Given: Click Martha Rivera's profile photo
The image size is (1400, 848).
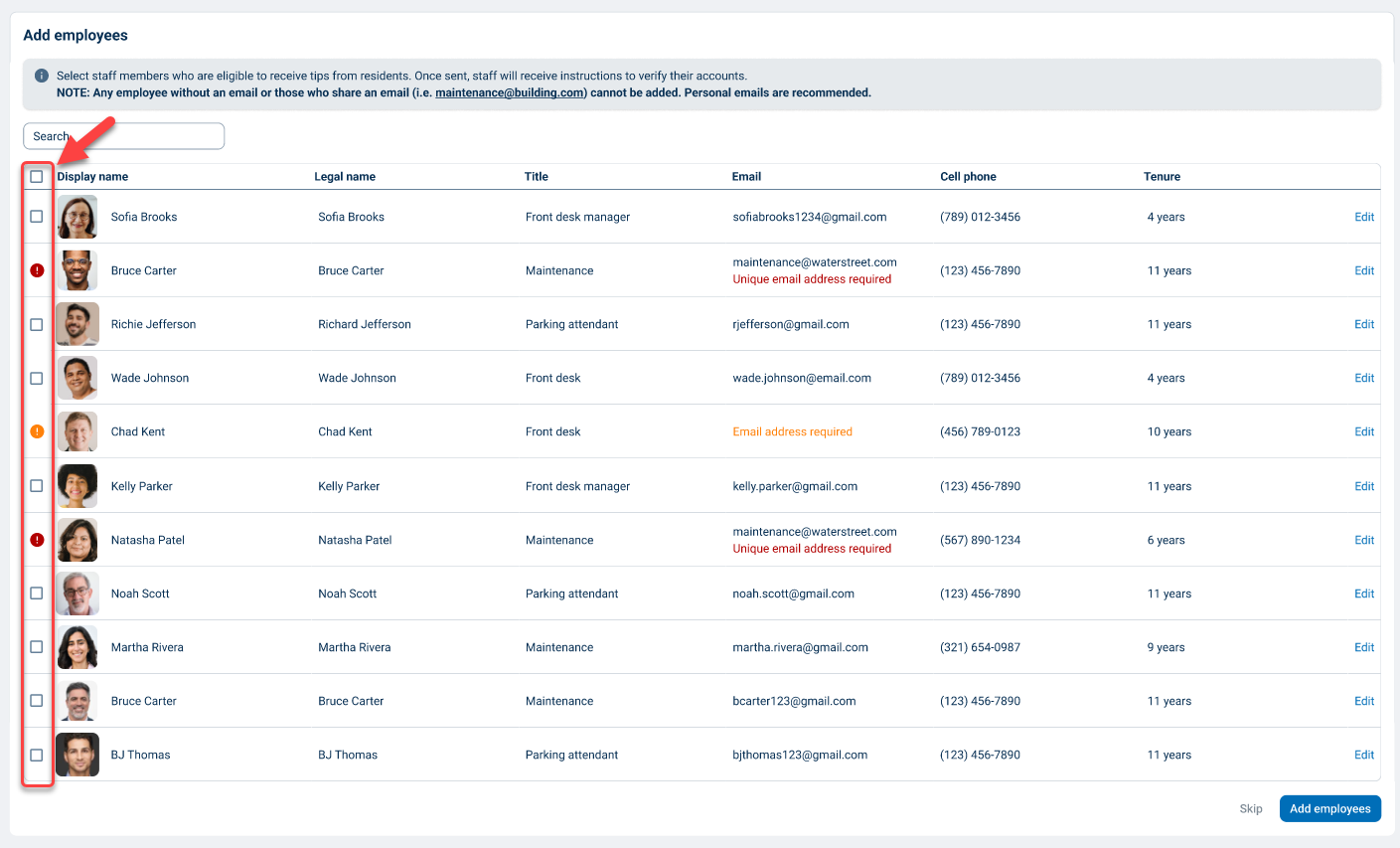Looking at the screenshot, I should pyautogui.click(x=78, y=647).
